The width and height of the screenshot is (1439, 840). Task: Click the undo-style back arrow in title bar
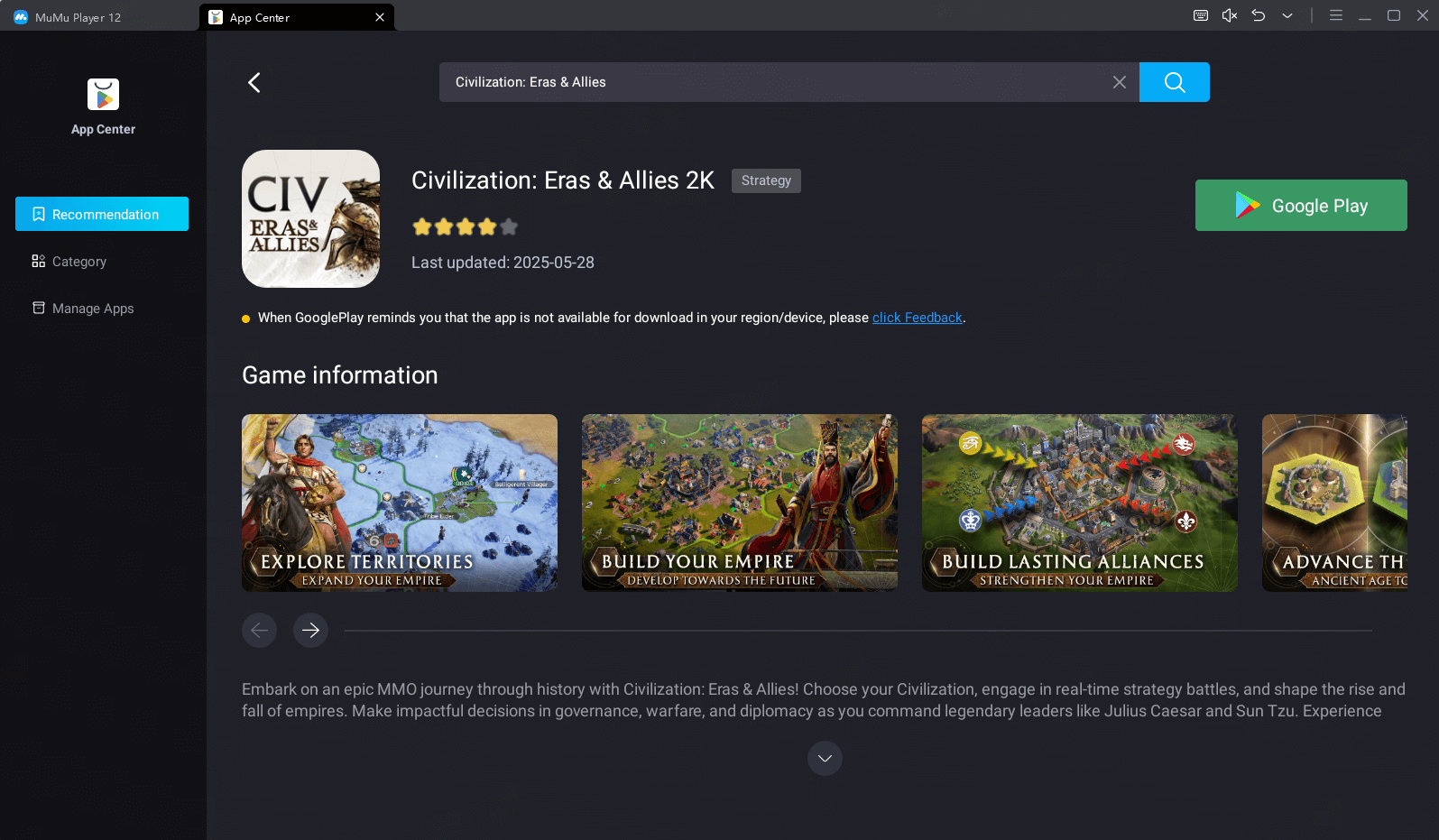1258,15
